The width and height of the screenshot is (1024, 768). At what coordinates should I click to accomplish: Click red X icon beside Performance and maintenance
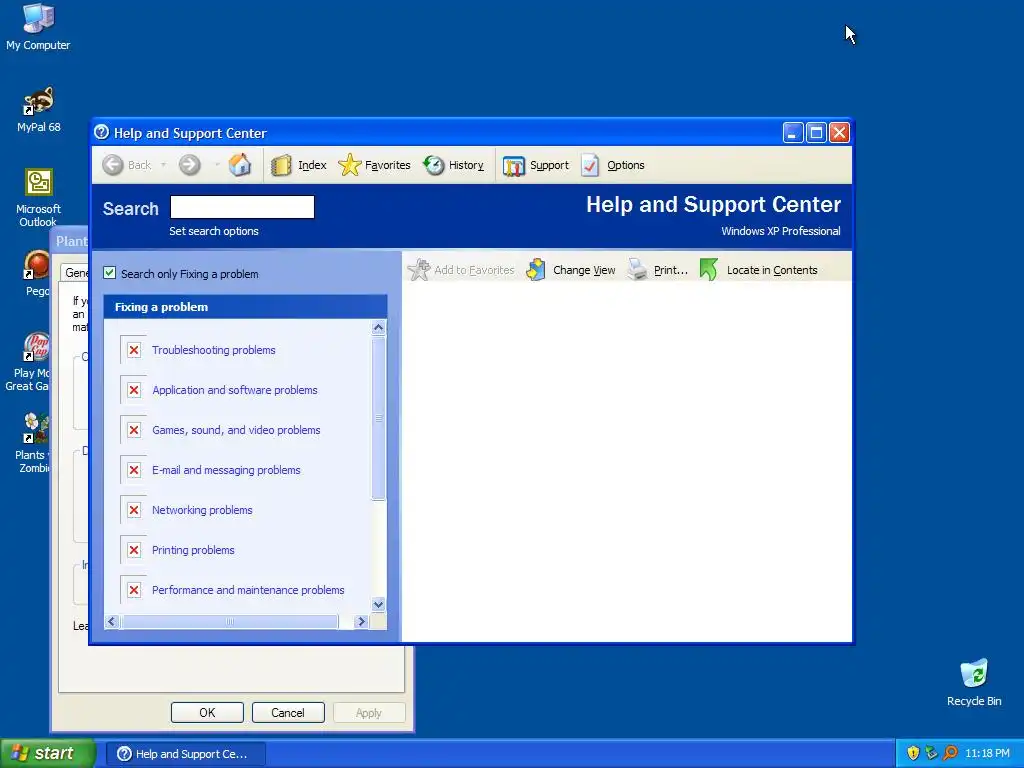(x=134, y=590)
